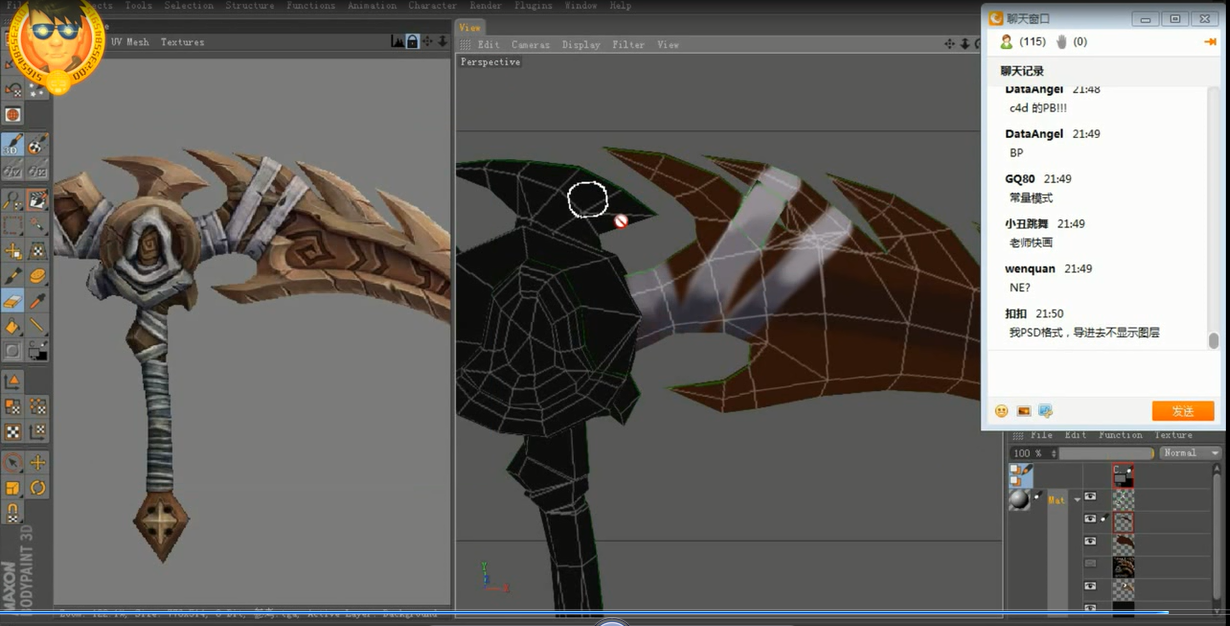Click the histogram icon in texture view

coord(398,41)
